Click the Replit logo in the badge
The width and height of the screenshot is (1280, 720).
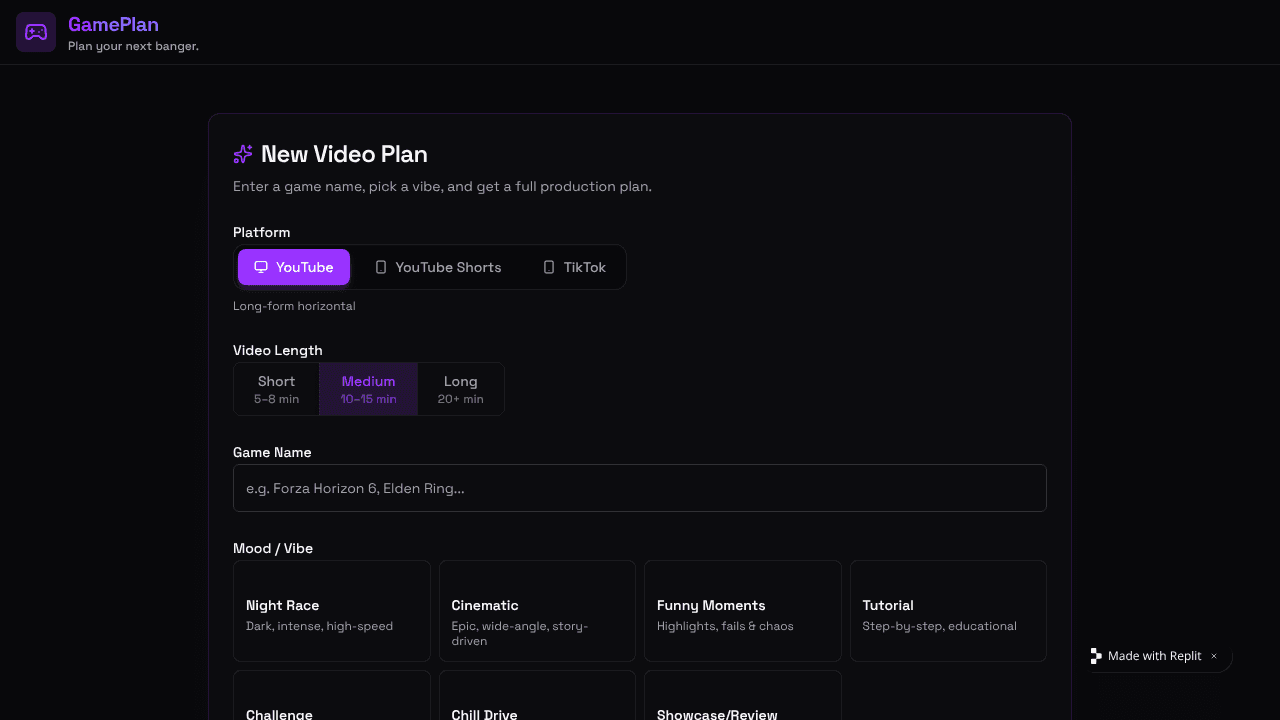click(x=1096, y=656)
